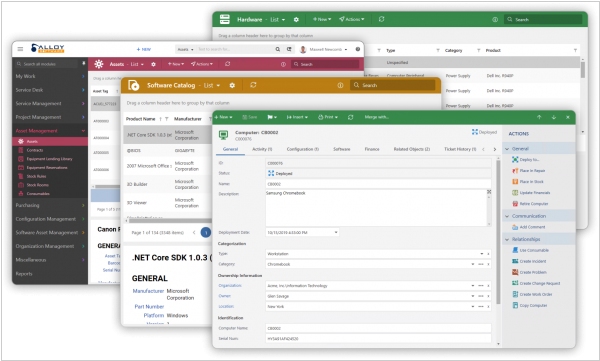Open Actions dropdown in Hardware toolbar
This screenshot has height=361, width=600.
pyautogui.click(x=352, y=19)
